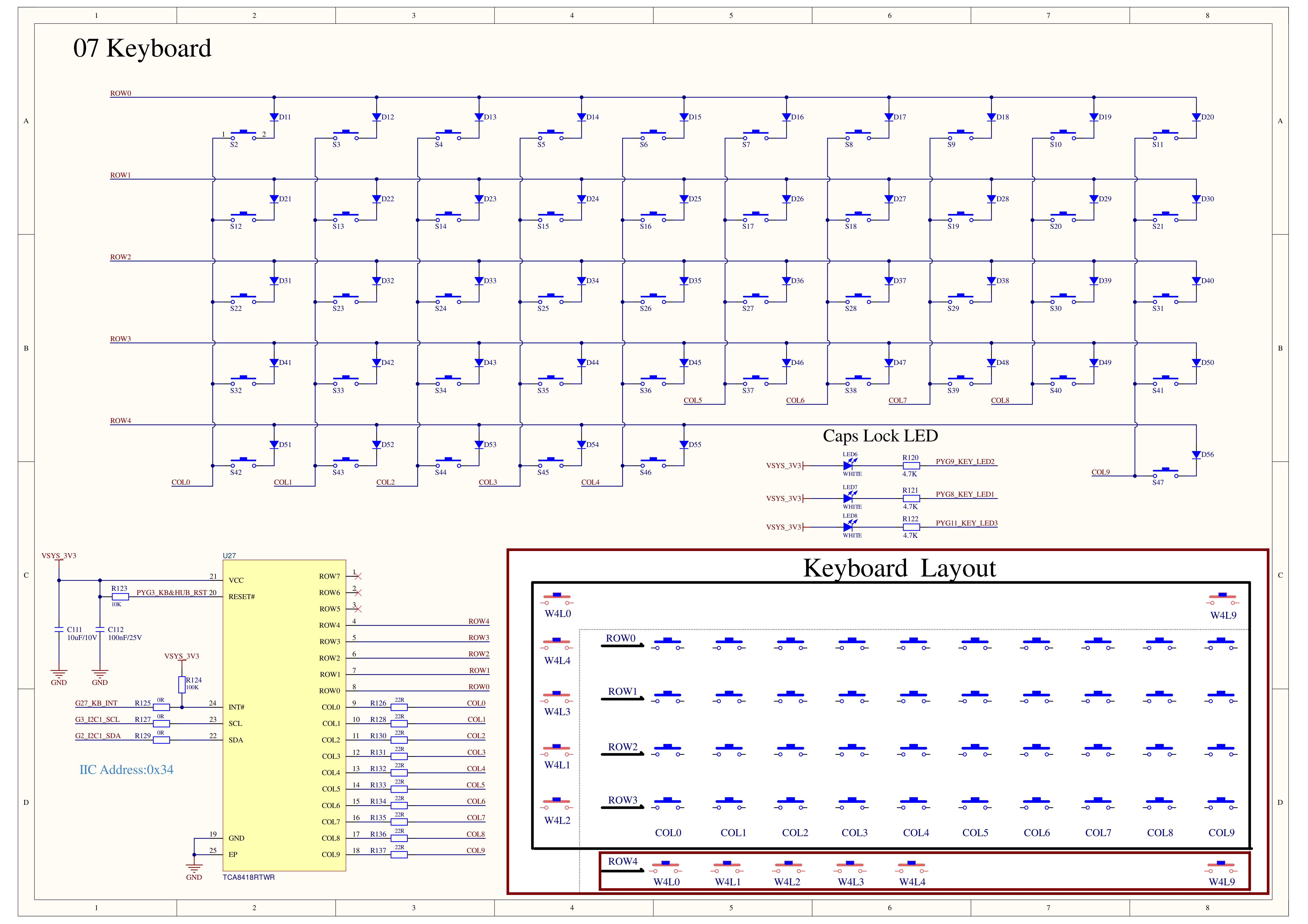Click the PYG9_KEY_LED2 net label
1308x924 pixels.
click(965, 461)
